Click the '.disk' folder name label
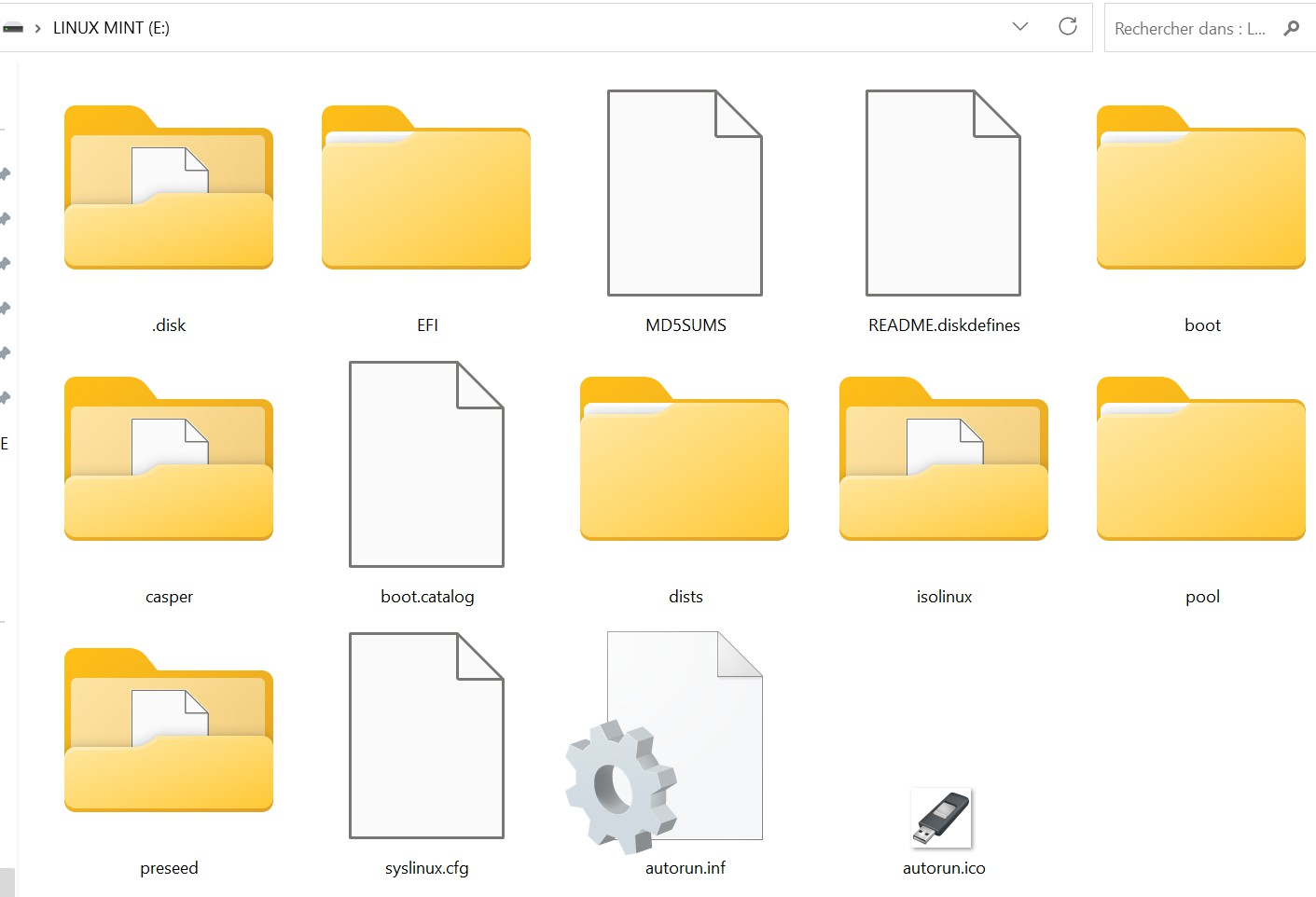The image size is (1316, 897). pos(169,325)
